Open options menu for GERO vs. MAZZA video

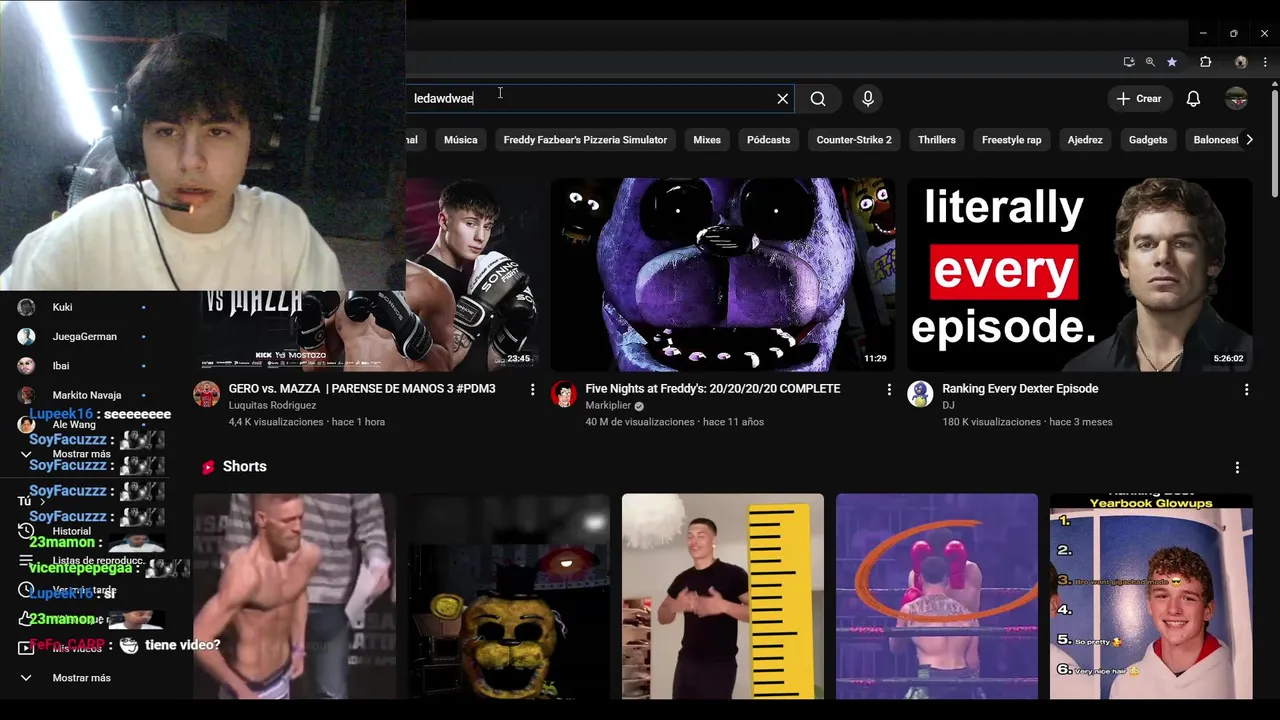[532, 389]
